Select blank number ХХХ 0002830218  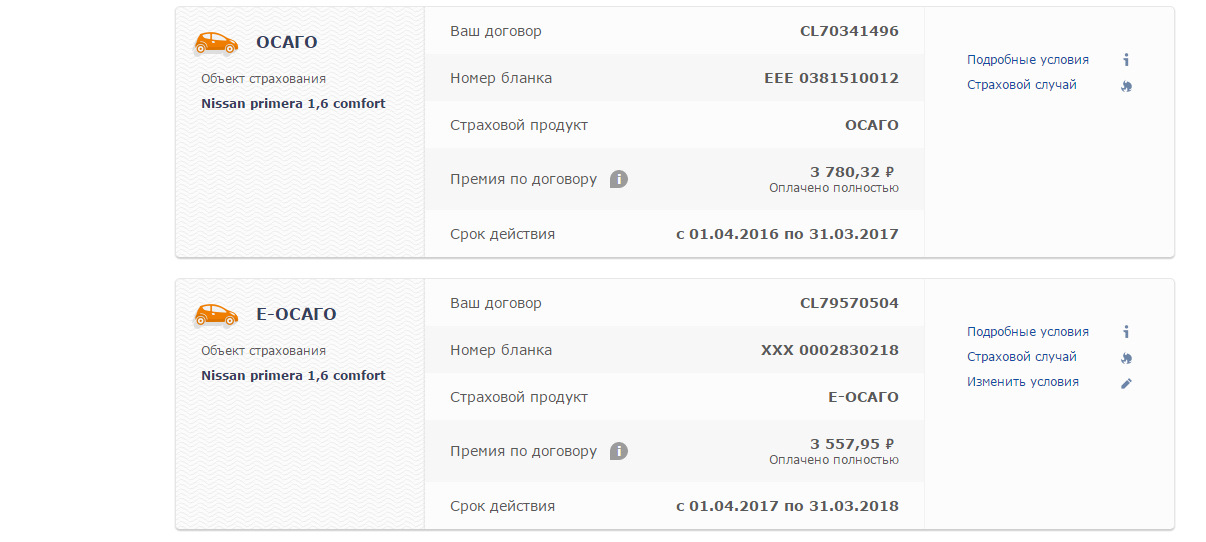click(x=829, y=350)
